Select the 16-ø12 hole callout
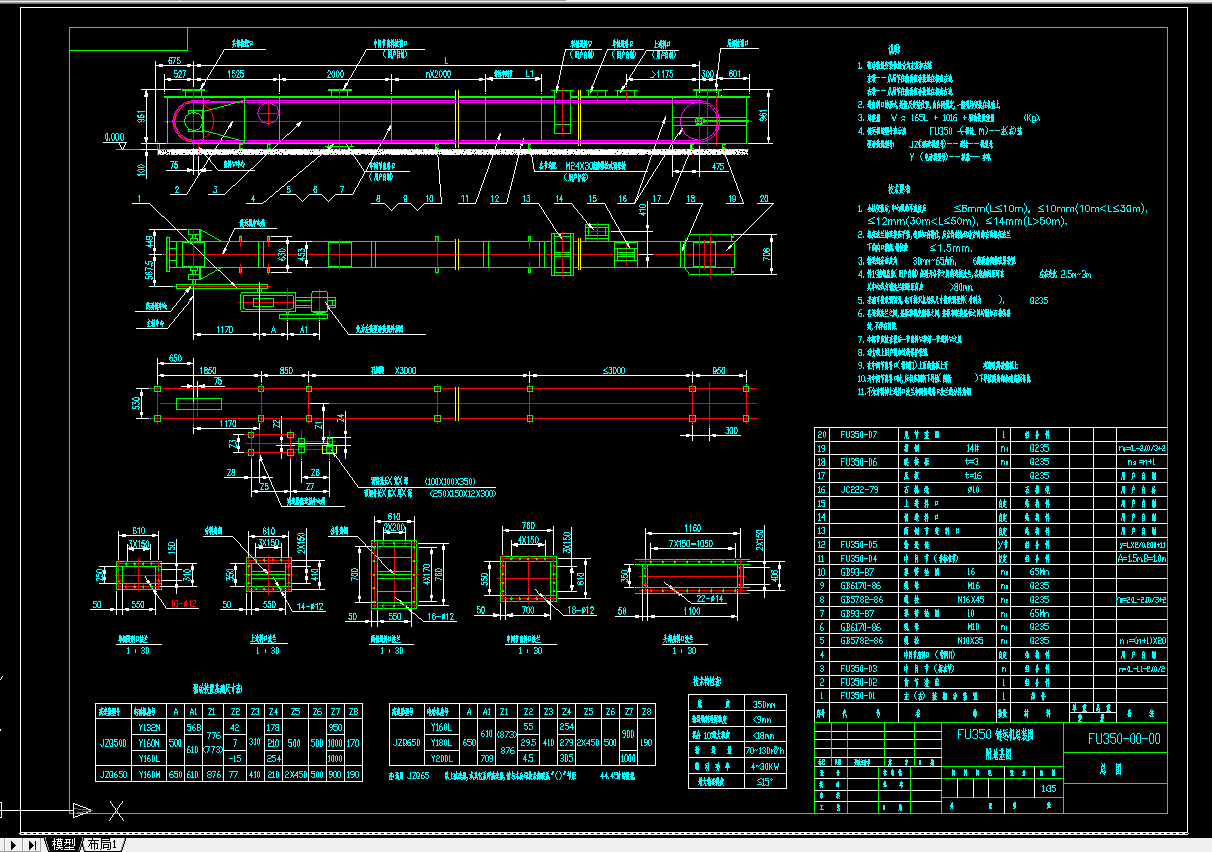1212x852 pixels. point(442,617)
